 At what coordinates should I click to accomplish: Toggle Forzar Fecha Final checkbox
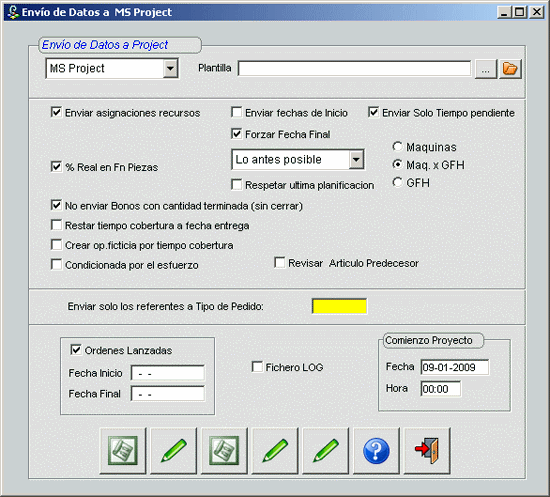coord(236,134)
